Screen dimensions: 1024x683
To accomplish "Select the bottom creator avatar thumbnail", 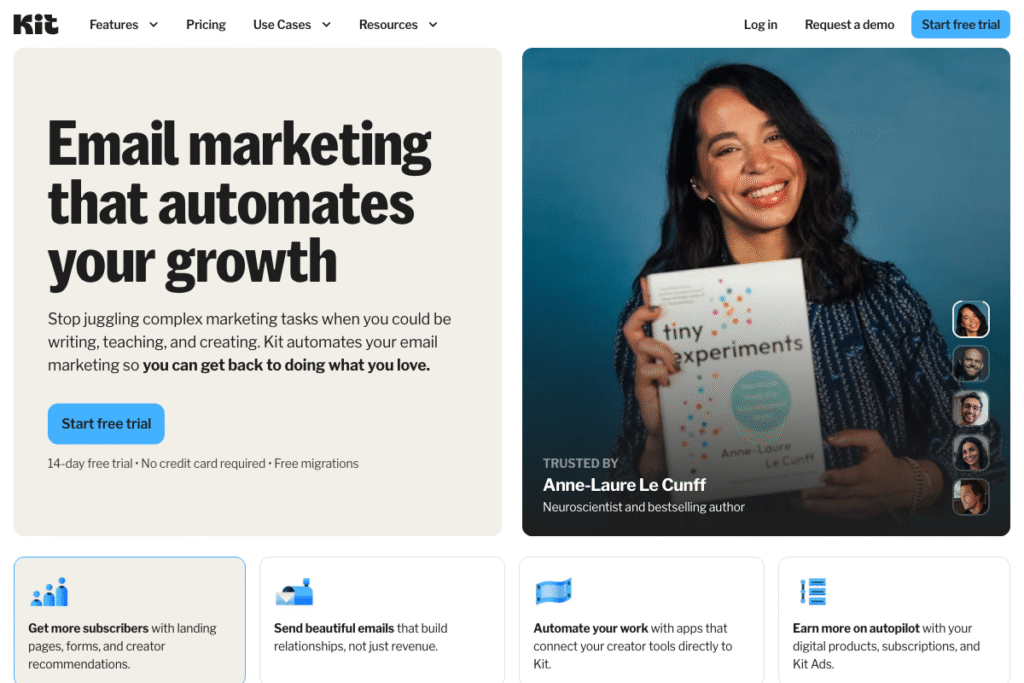I will [970, 497].
